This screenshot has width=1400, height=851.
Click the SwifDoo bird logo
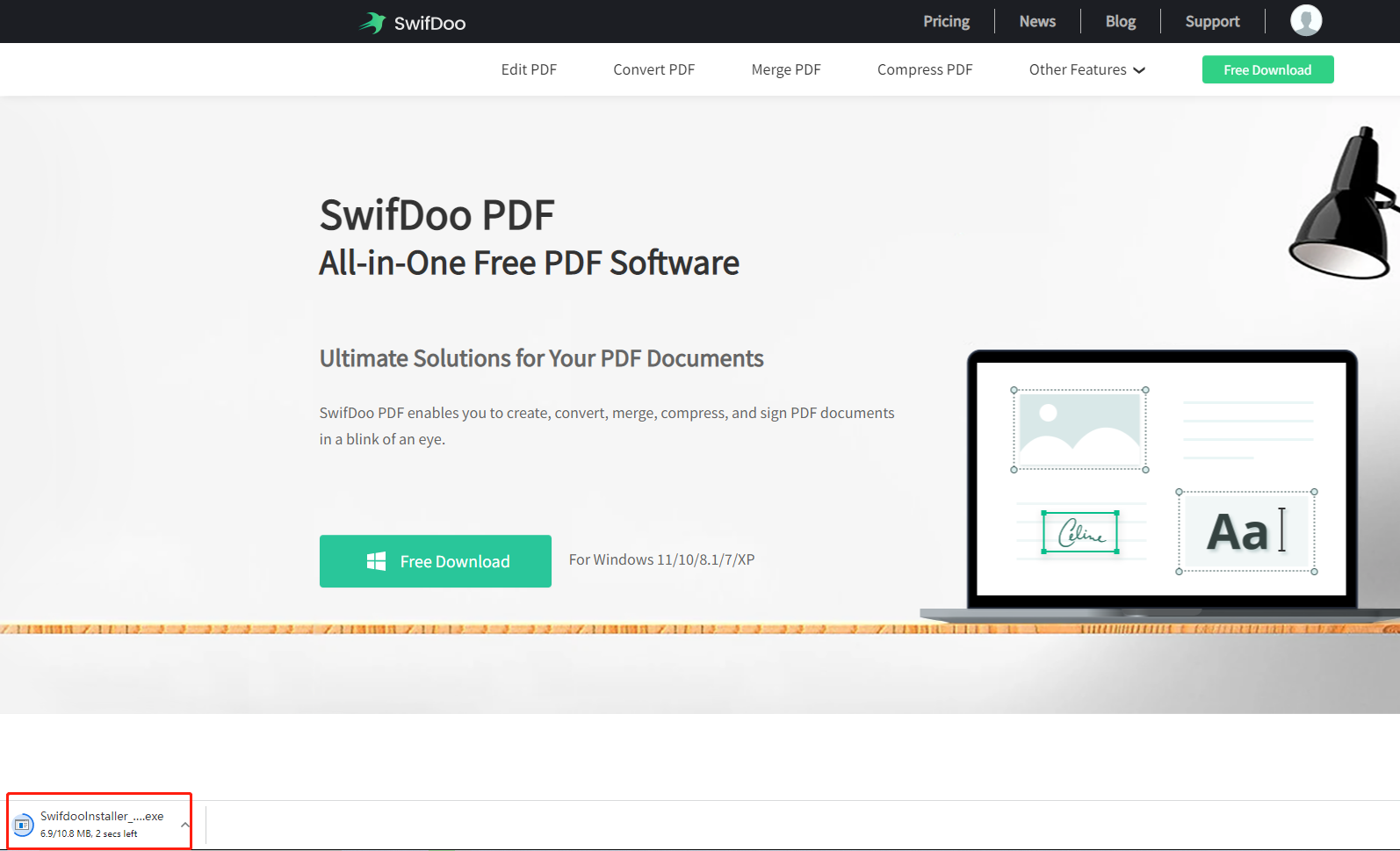tap(372, 23)
